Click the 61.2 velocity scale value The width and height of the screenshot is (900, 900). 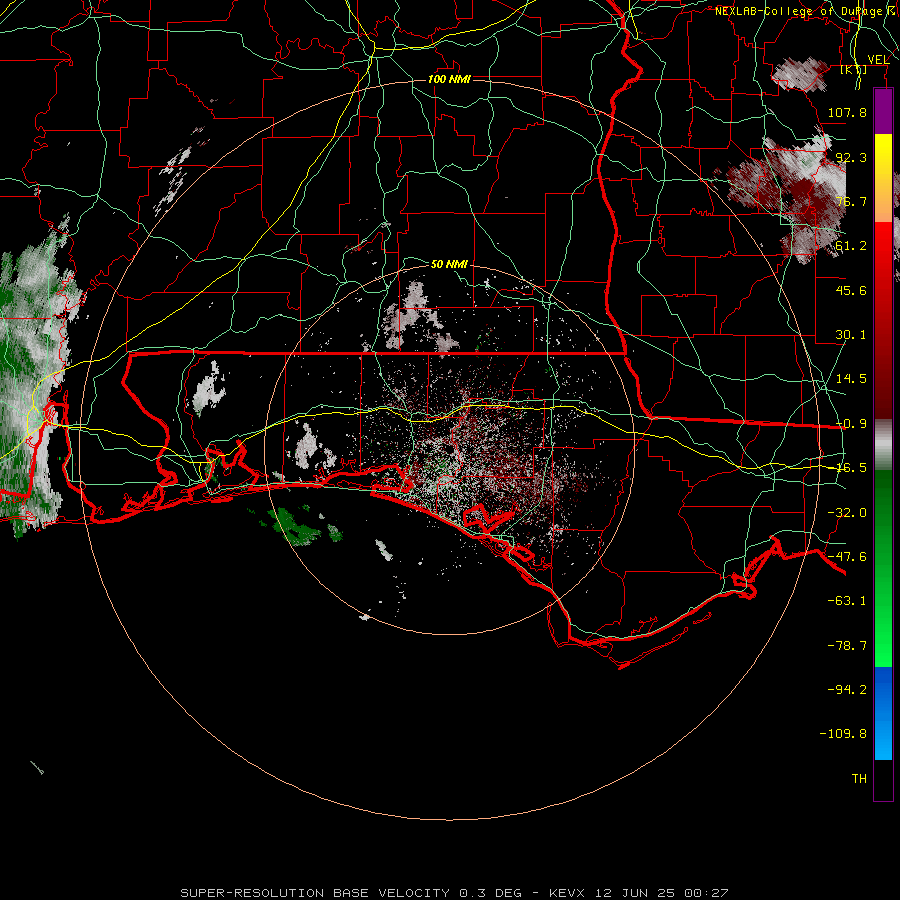[x=851, y=246]
